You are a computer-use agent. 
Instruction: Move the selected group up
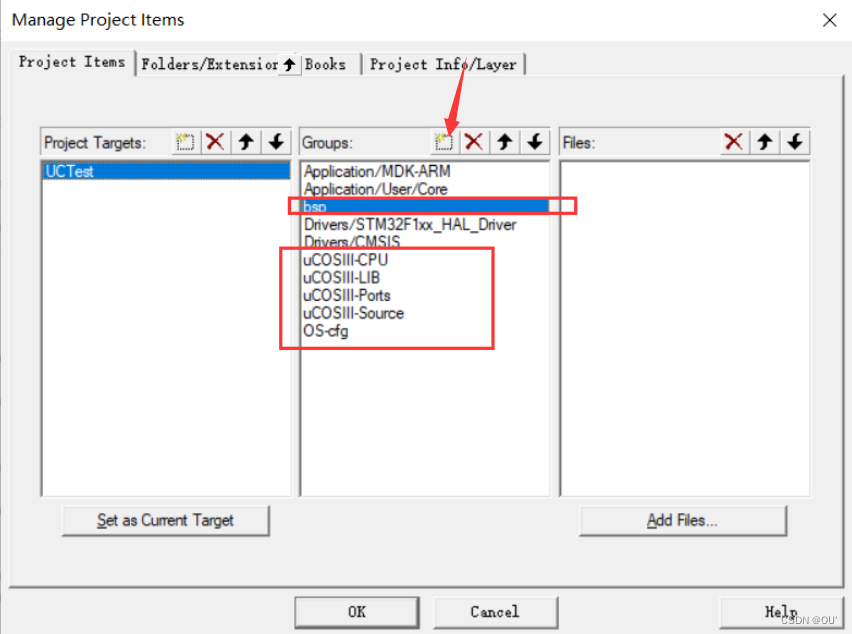tap(505, 142)
